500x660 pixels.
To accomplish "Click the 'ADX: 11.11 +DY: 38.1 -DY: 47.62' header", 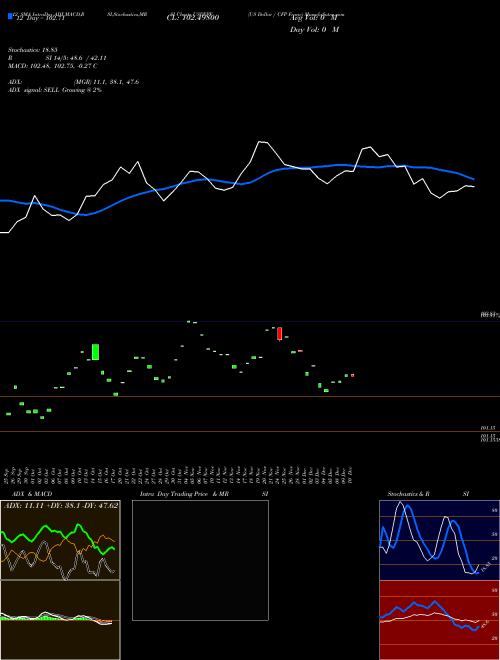I will point(61,505).
